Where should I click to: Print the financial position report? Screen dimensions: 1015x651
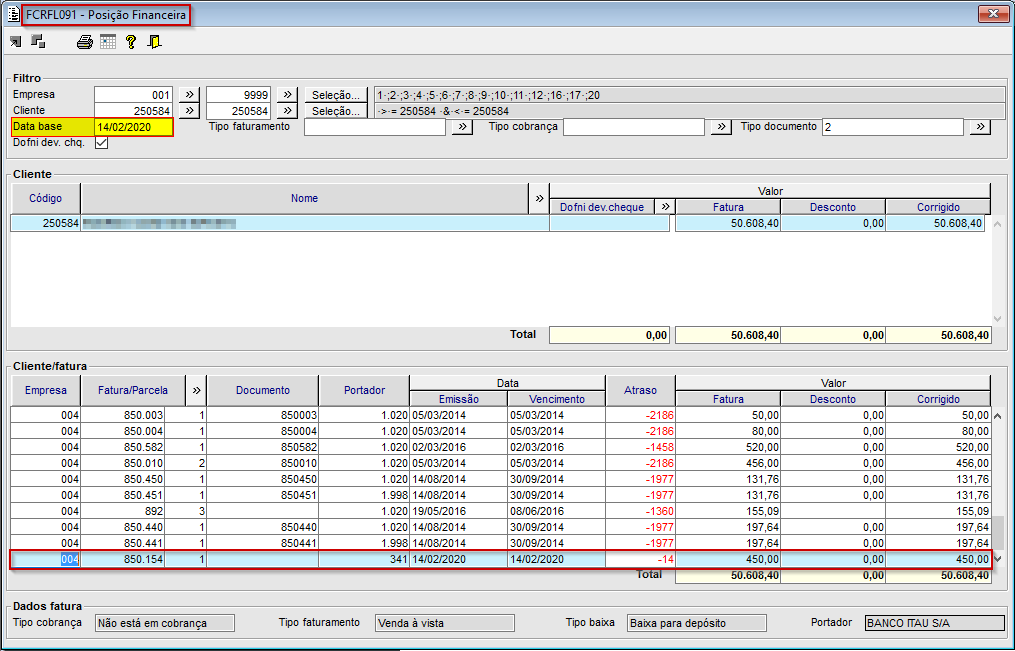85,42
